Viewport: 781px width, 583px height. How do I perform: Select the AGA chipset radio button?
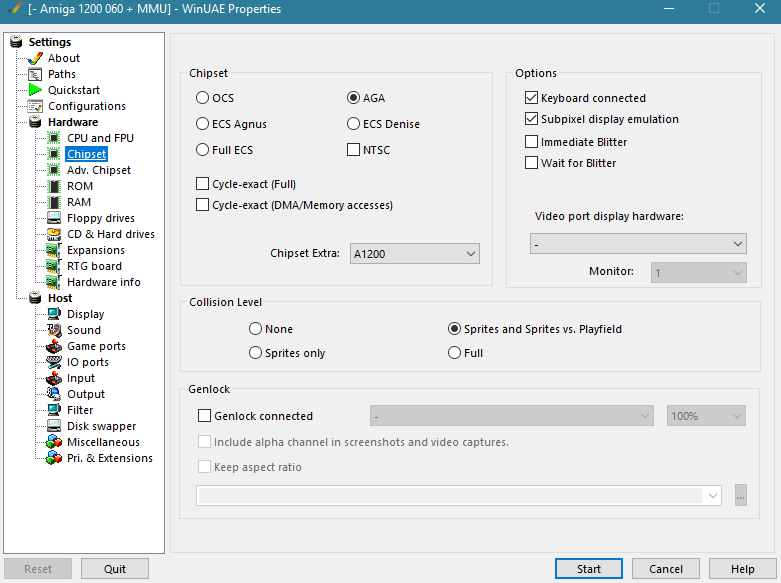pos(353,98)
